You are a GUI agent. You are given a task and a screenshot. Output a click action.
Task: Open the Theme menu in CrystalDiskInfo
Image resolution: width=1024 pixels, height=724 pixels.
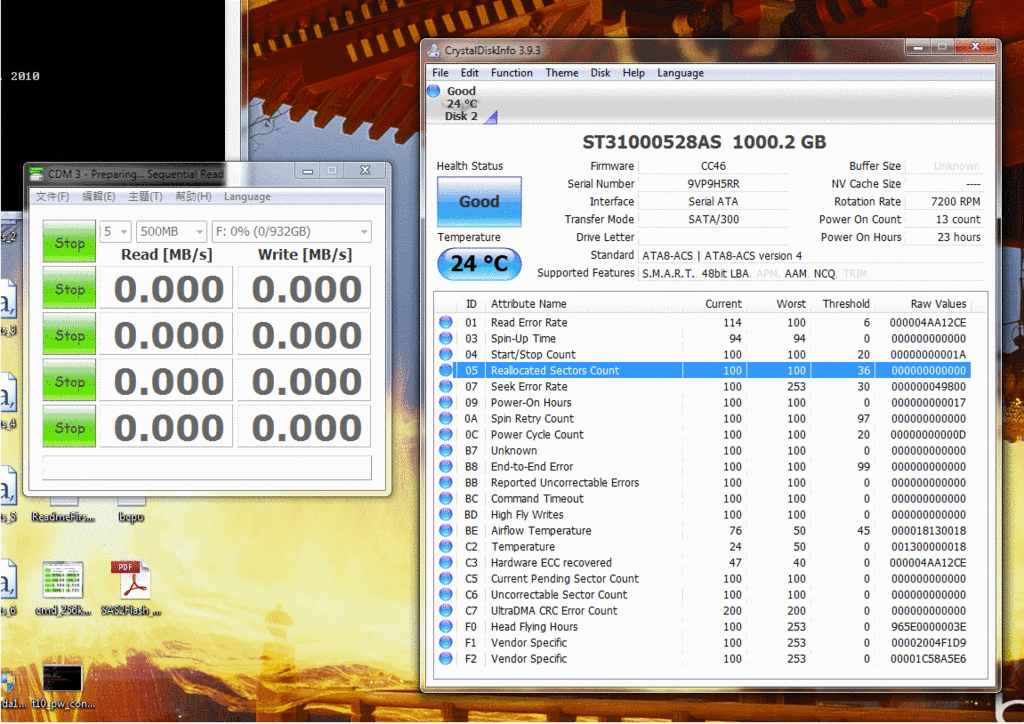561,73
